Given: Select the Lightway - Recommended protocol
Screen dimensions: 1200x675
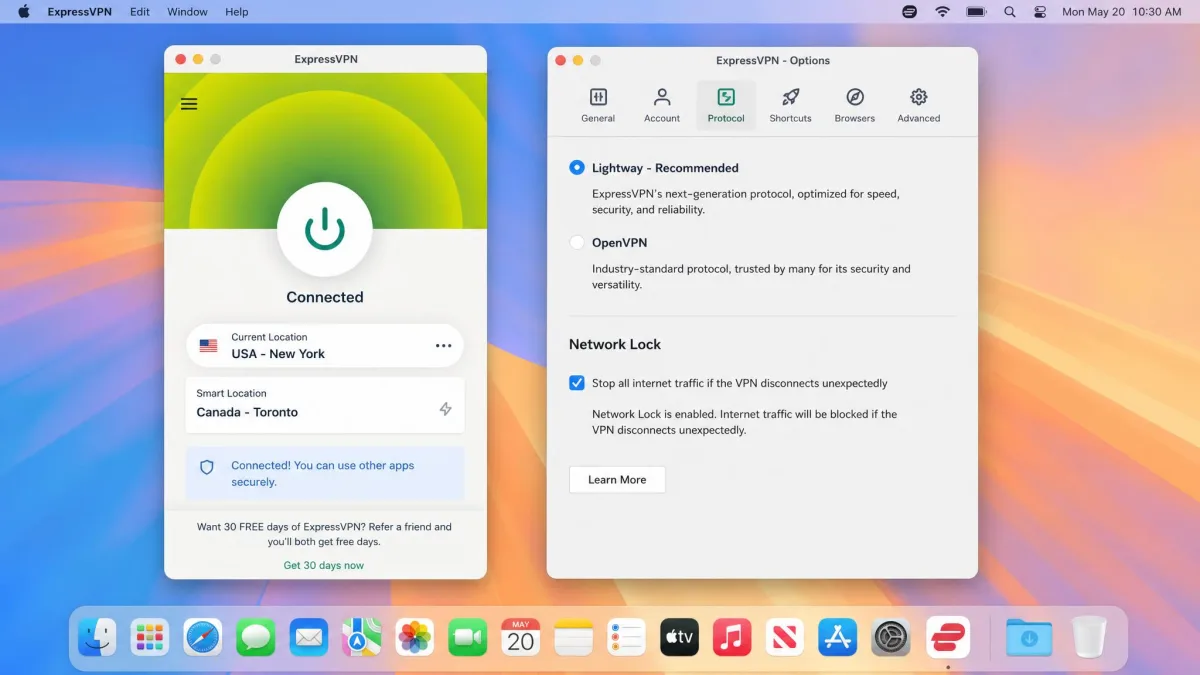Looking at the screenshot, I should click(x=577, y=168).
